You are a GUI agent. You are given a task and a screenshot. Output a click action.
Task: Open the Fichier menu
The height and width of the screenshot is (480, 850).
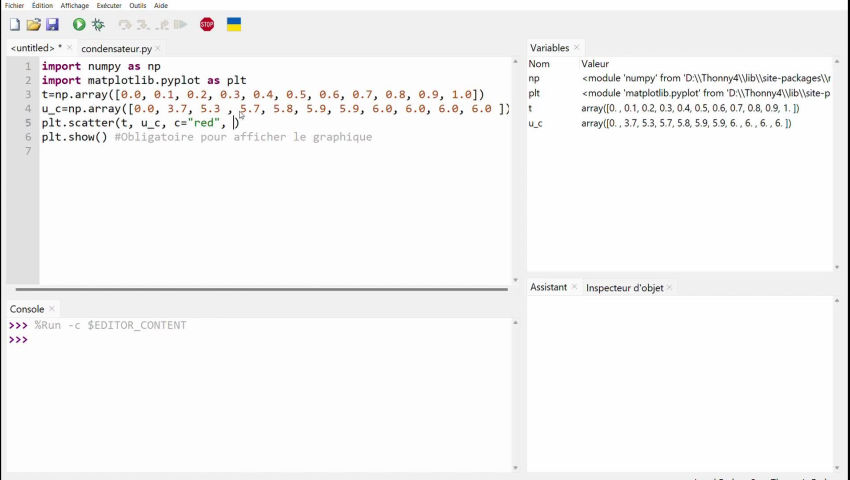coord(14,6)
